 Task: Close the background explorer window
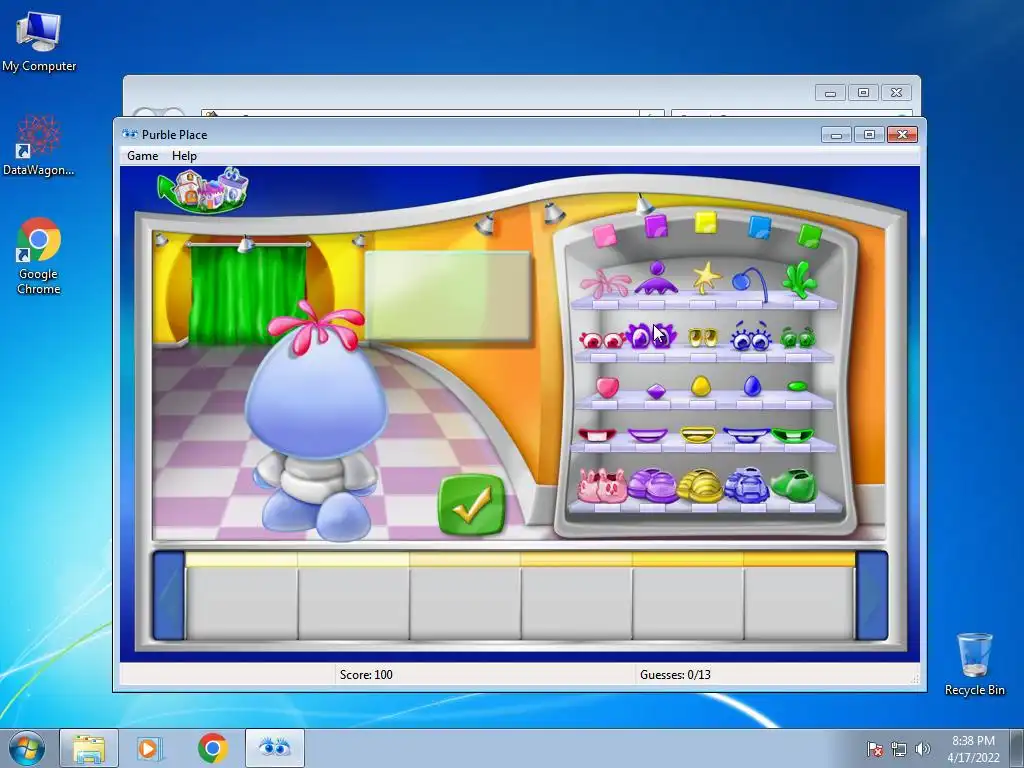tap(896, 93)
